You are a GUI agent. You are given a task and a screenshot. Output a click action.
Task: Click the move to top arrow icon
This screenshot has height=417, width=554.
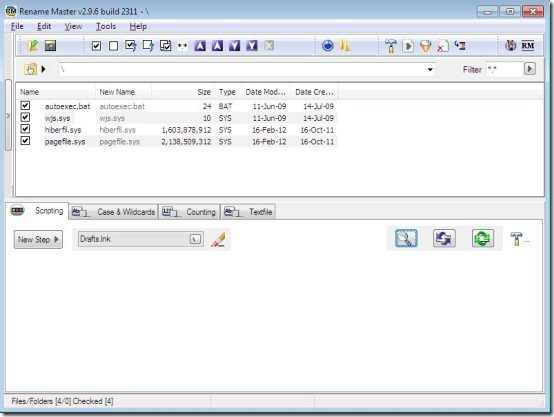200,46
